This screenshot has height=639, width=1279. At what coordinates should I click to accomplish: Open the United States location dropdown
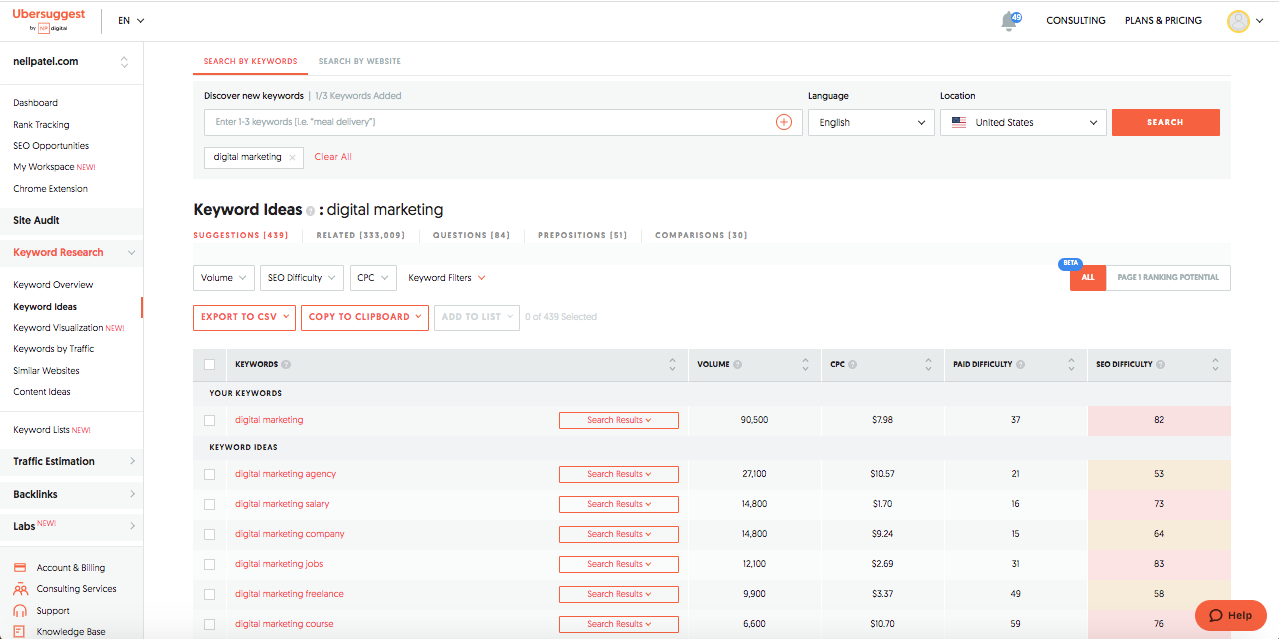1022,122
